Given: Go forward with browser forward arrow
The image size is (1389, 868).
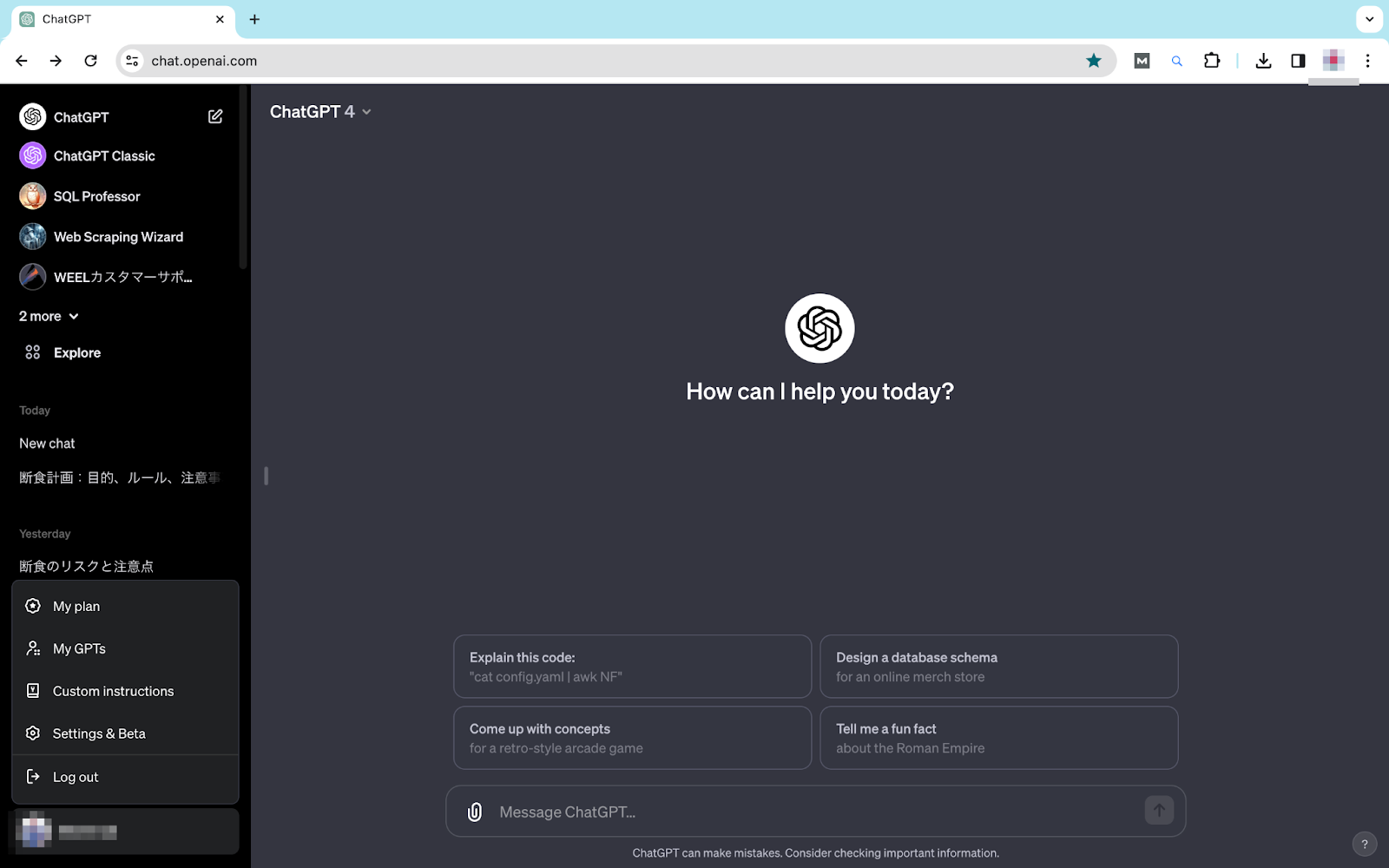Looking at the screenshot, I should click(x=56, y=61).
